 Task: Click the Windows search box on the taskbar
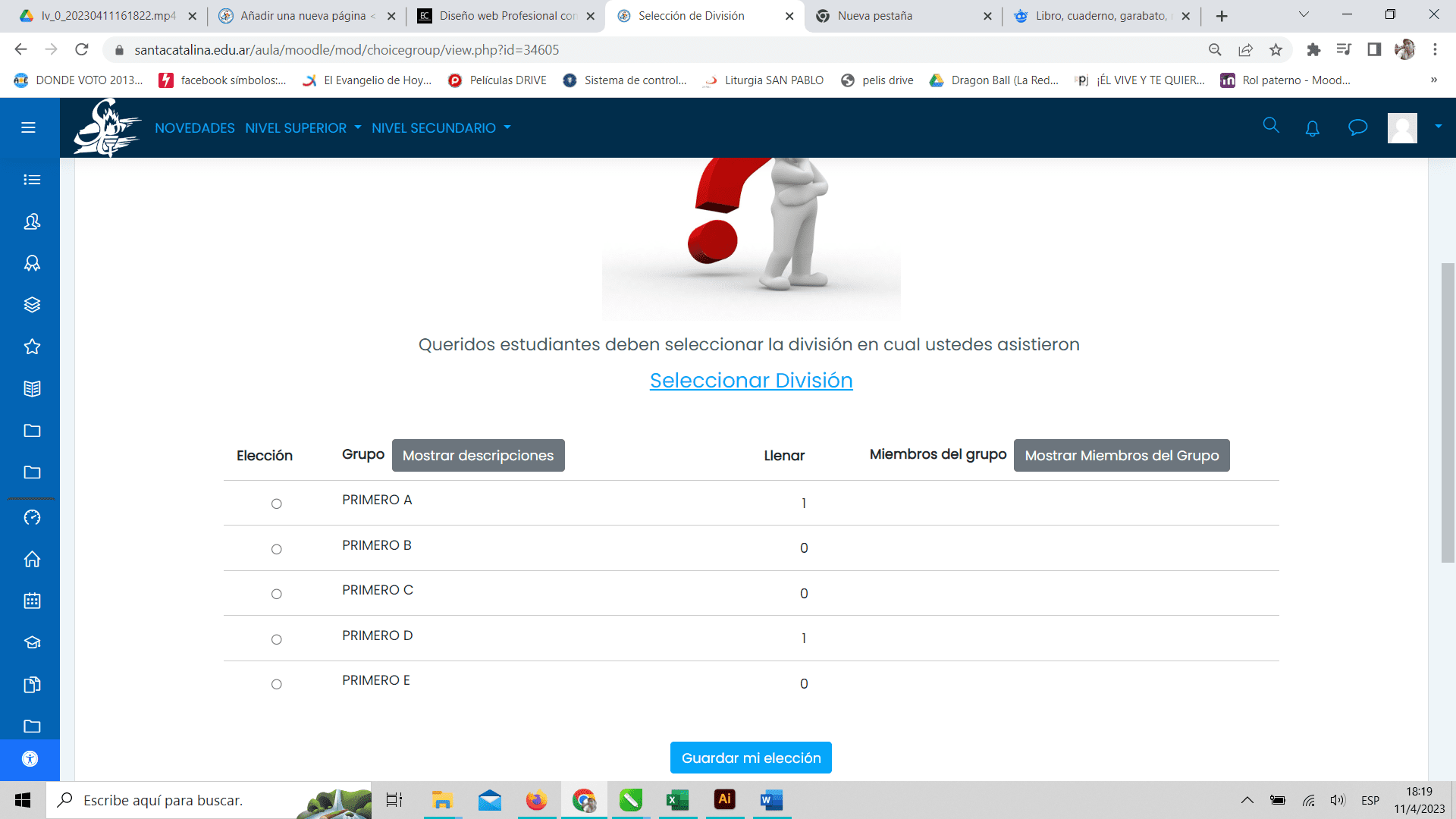click(209, 800)
